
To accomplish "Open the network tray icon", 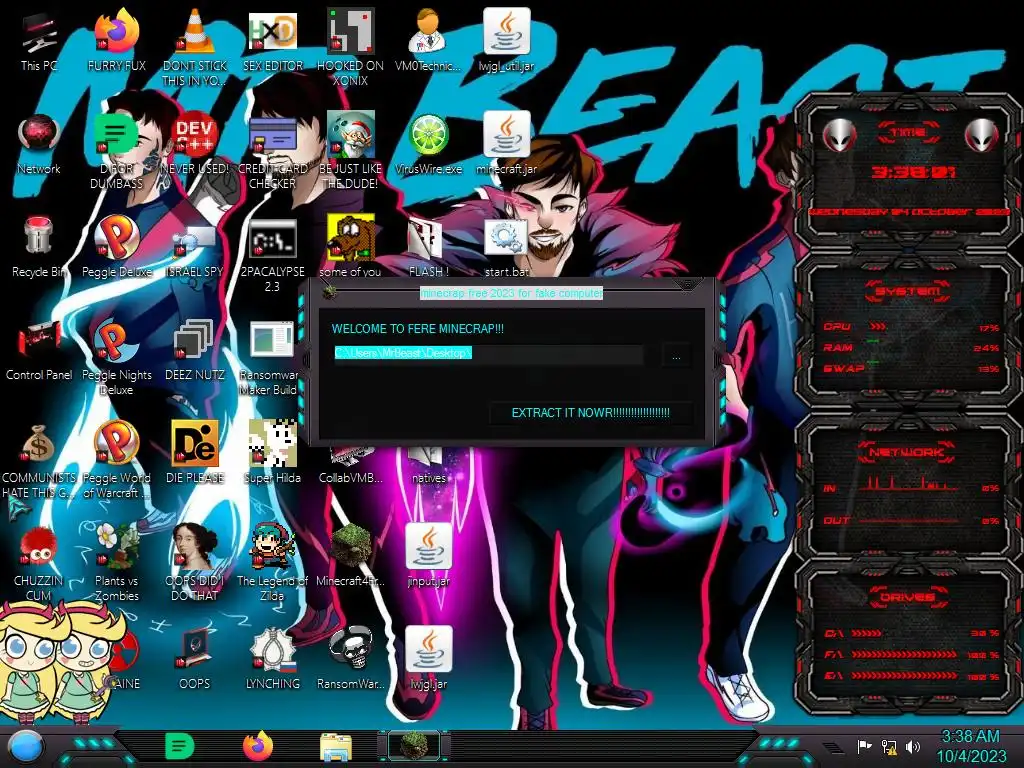I will tap(889, 746).
